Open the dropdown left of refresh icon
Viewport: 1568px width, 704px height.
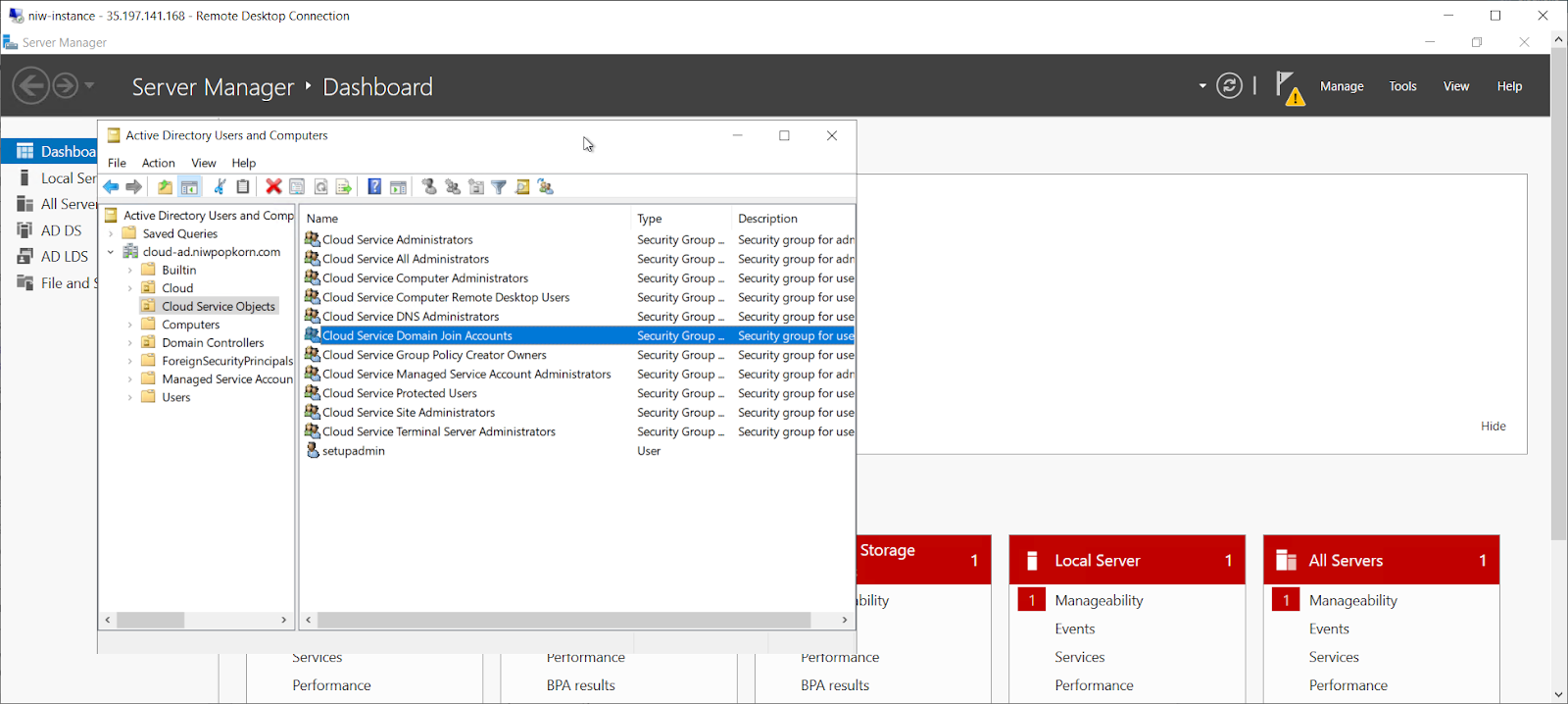1202,86
